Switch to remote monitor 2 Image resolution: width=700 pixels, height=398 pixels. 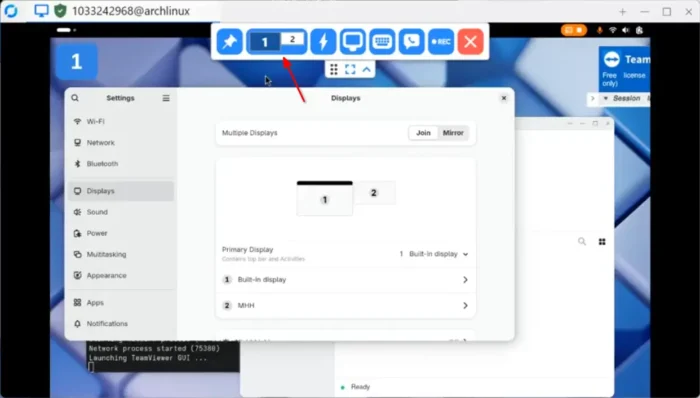coord(292,39)
